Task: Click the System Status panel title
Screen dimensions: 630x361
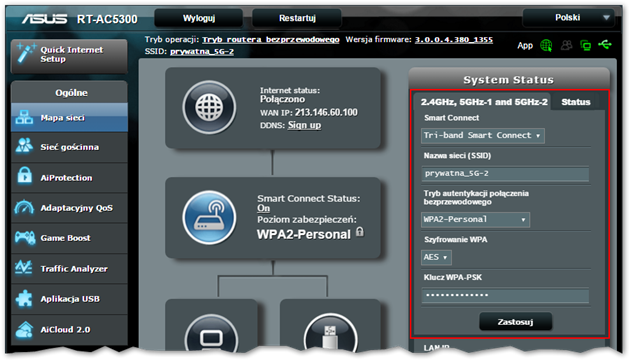Action: coord(508,80)
